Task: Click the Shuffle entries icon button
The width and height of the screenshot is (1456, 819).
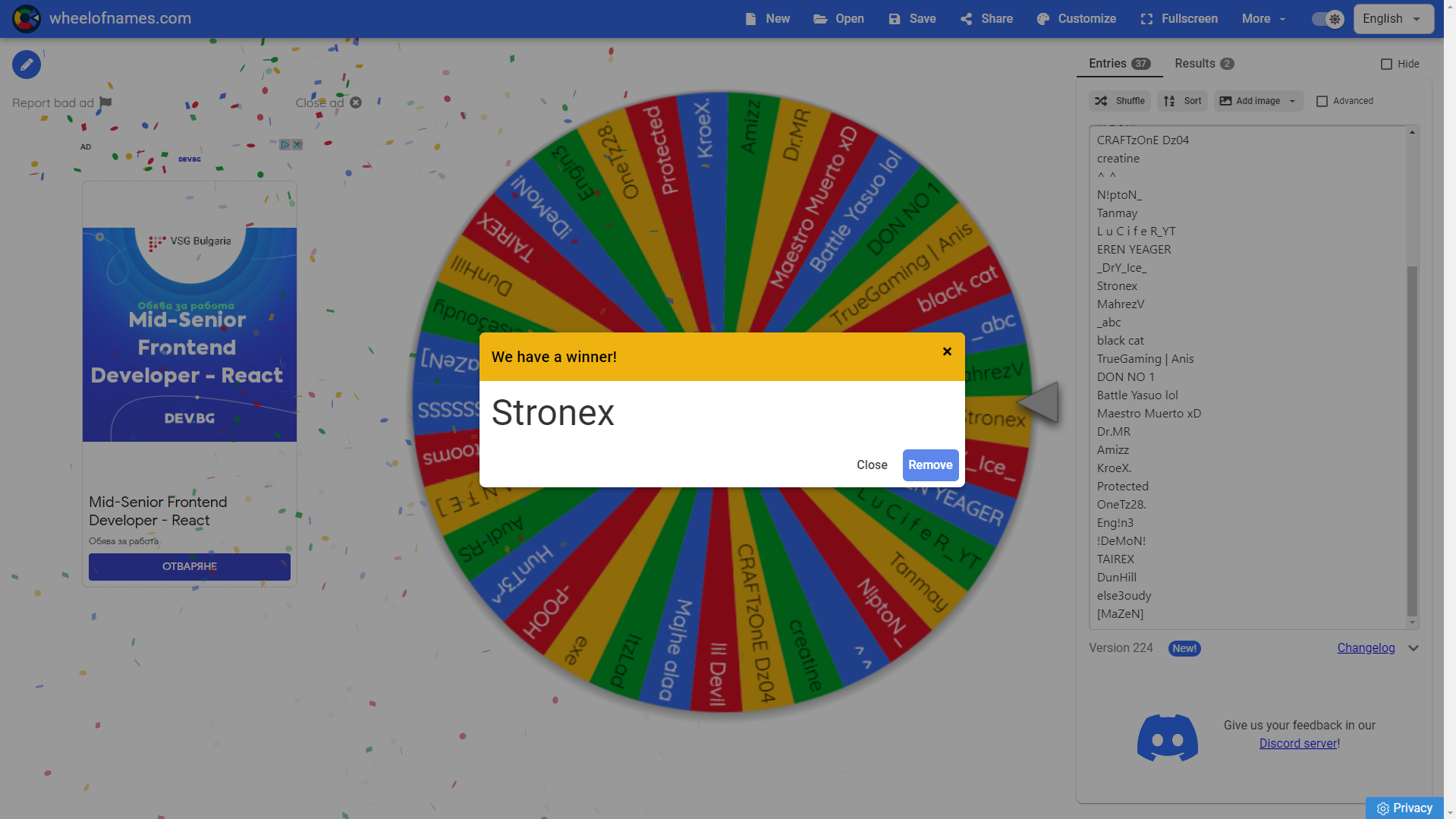Action: click(1120, 101)
